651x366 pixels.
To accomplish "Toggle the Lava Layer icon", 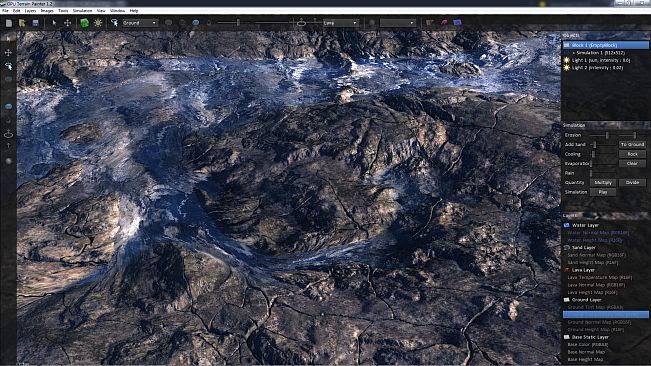I will click(x=567, y=270).
